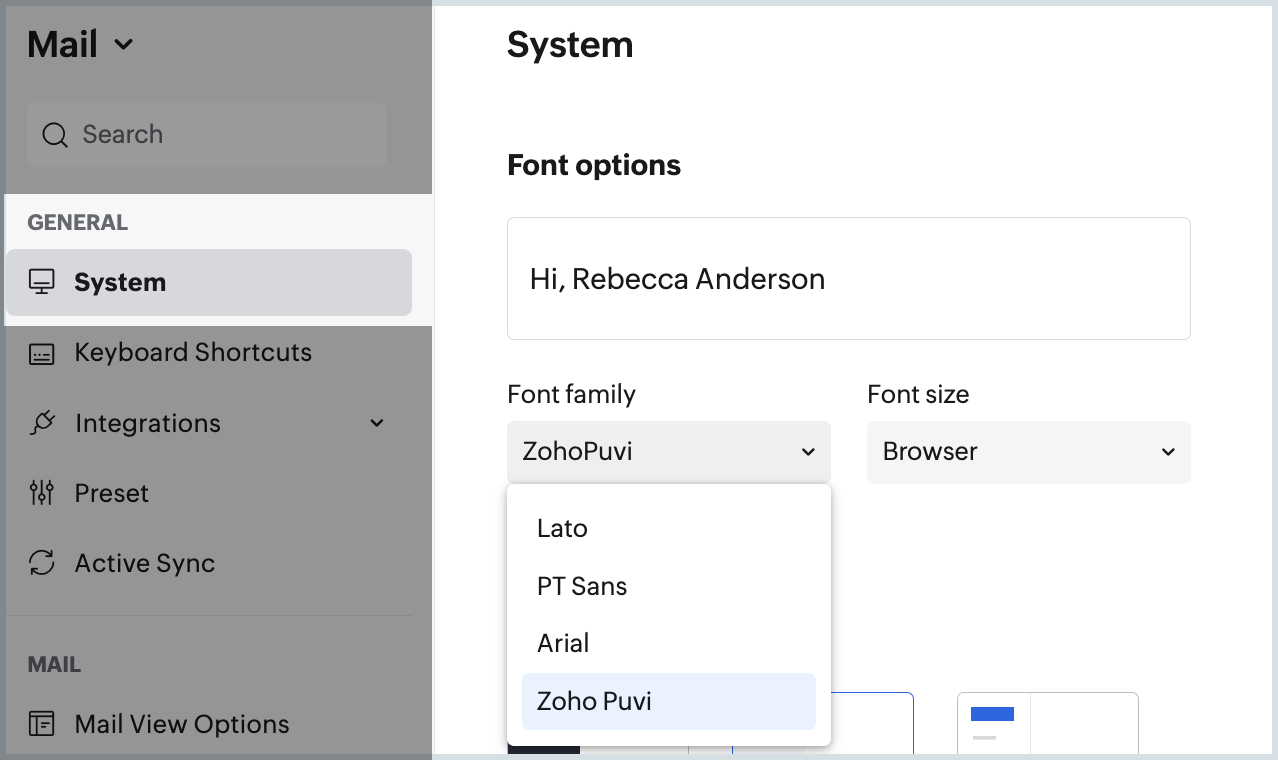Viewport: 1278px width, 760px height.
Task: Open Preset settings page
Action: pos(111,492)
